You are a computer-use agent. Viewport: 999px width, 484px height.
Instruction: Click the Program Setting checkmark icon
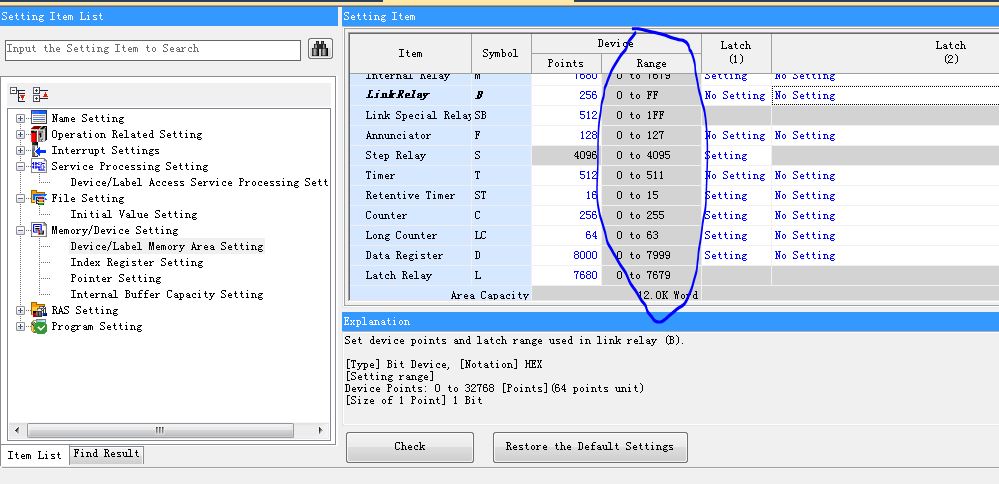click(x=39, y=326)
